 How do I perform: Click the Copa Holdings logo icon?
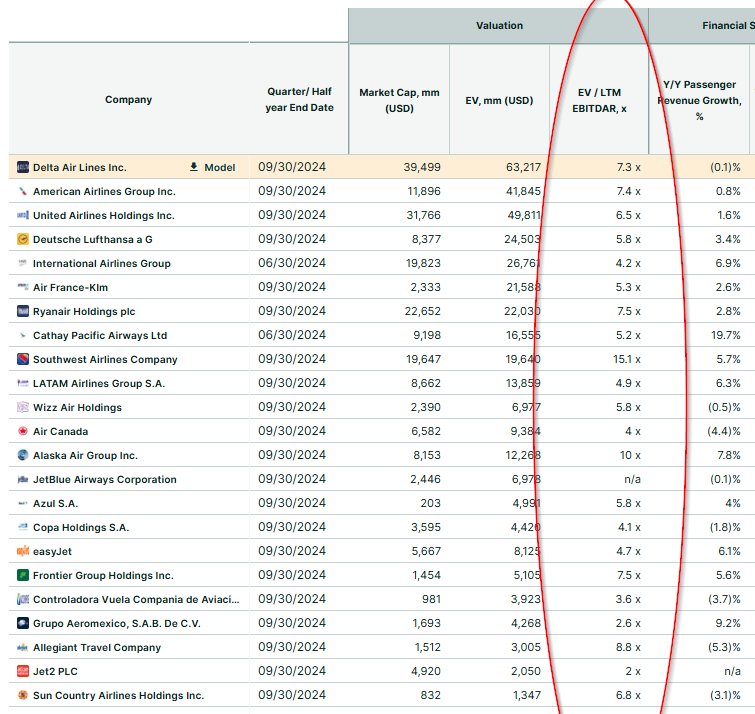coord(23,527)
